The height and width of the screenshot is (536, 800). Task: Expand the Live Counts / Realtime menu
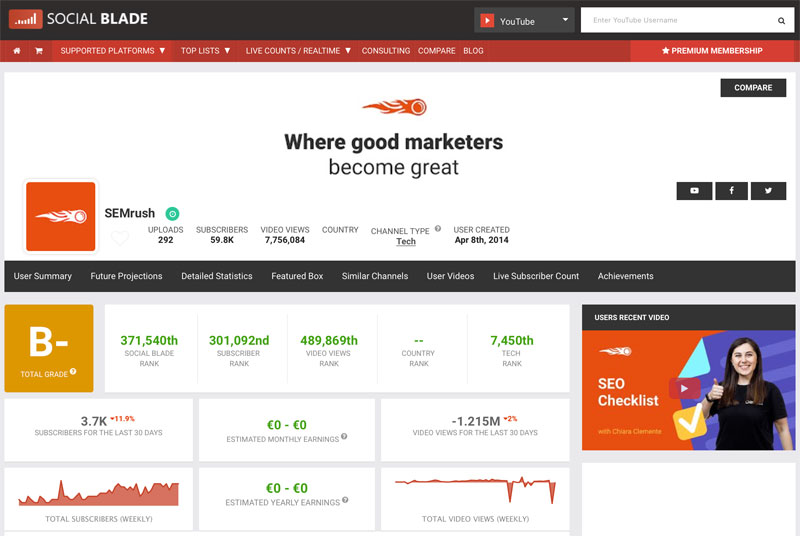coord(298,51)
